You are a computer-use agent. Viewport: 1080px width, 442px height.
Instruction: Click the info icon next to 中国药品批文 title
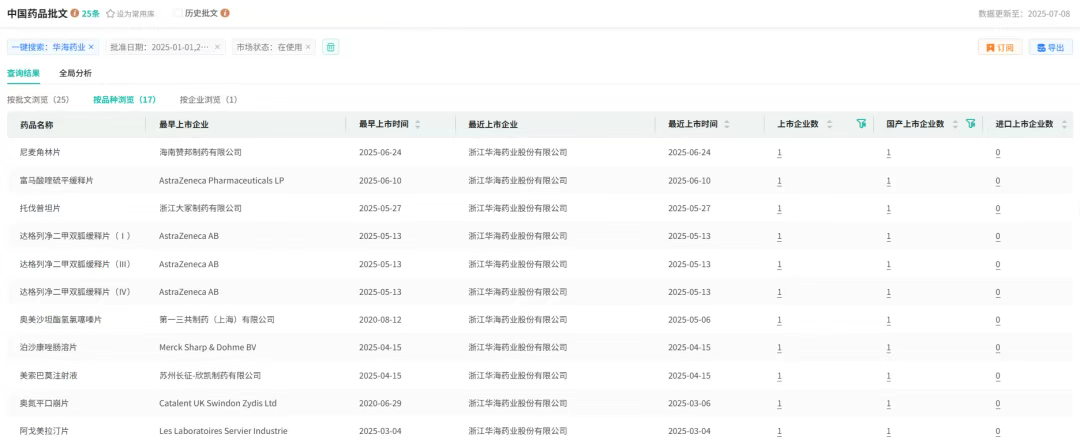[75, 13]
